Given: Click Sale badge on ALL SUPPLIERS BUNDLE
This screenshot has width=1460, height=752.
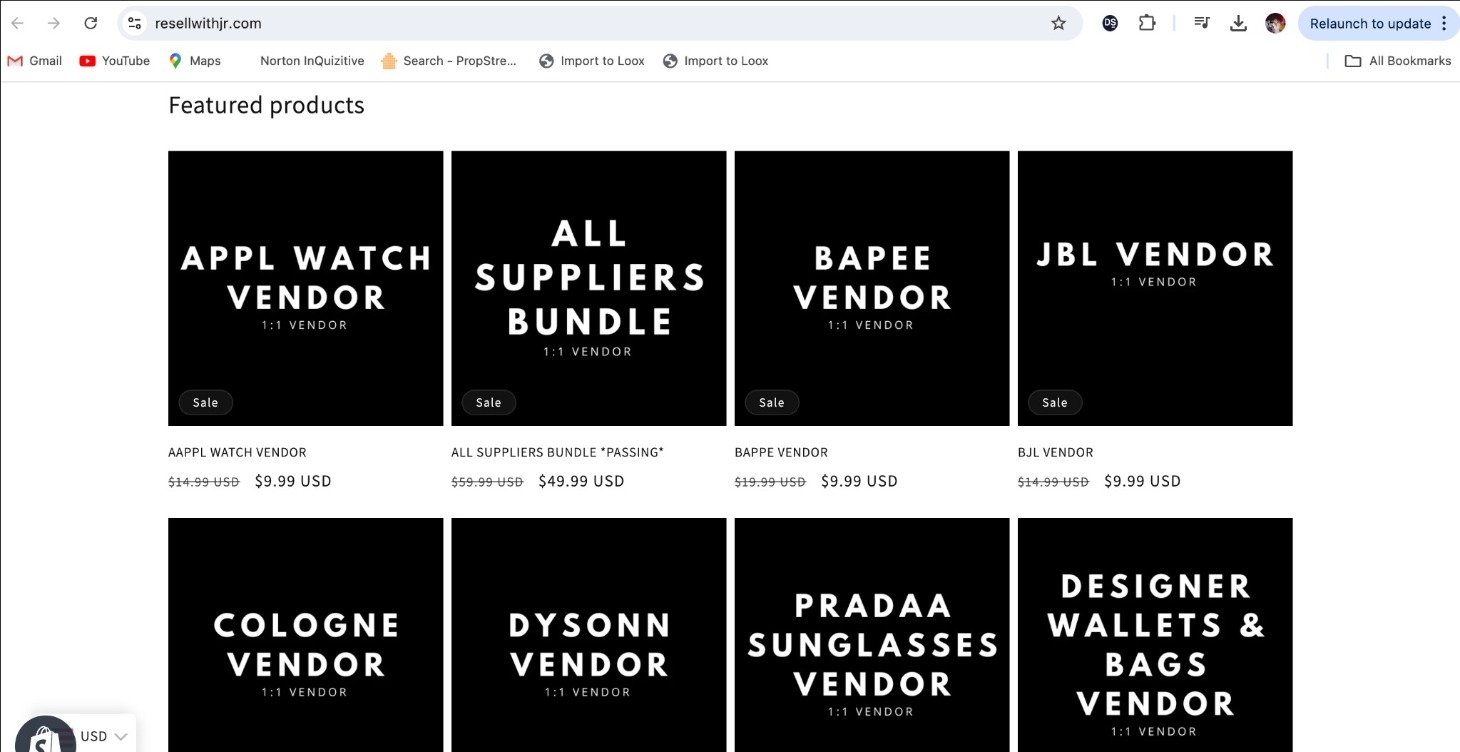Looking at the screenshot, I should (488, 402).
